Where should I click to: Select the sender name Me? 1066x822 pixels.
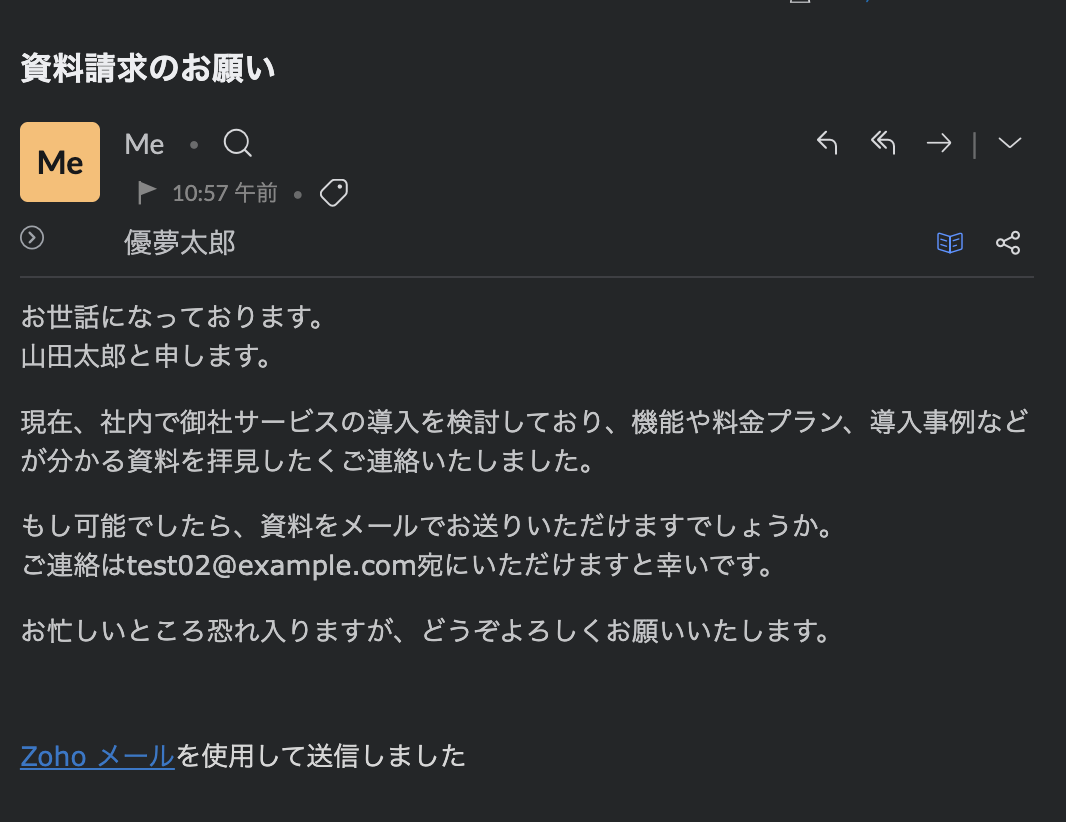[144, 144]
